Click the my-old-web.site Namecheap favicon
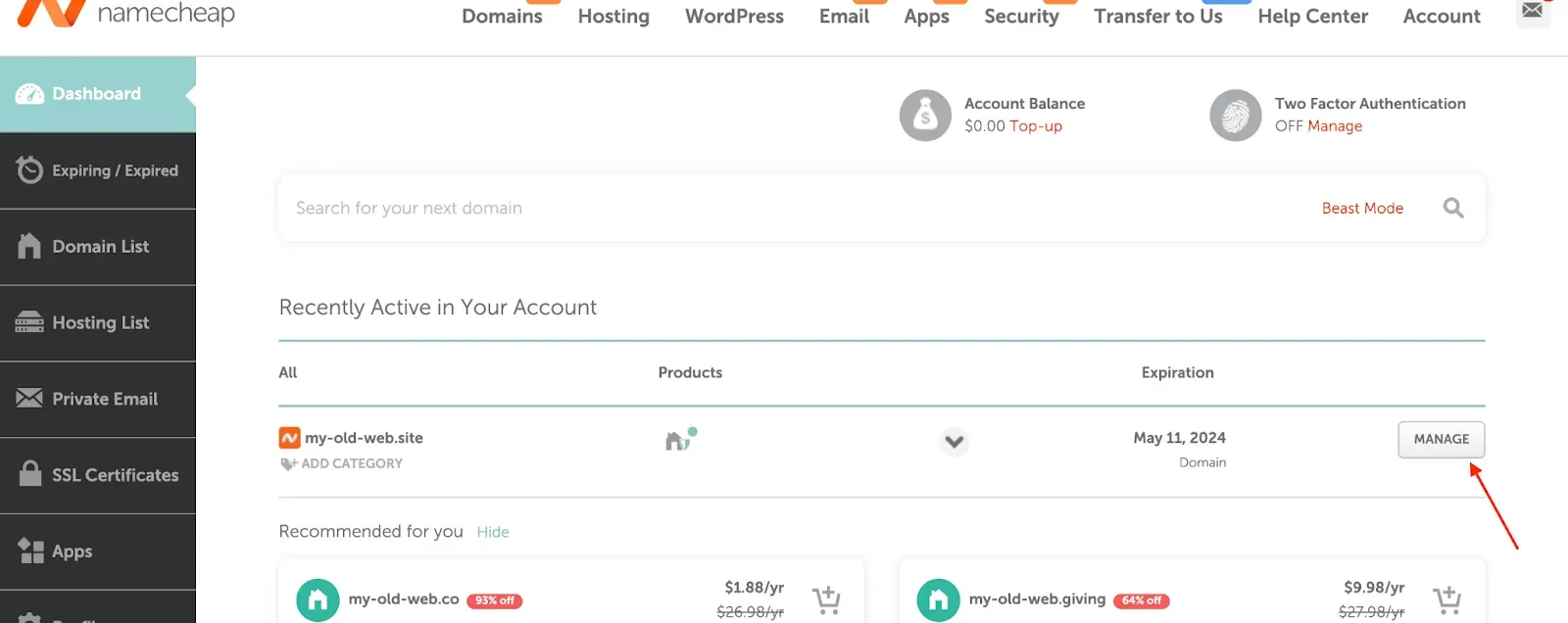This screenshot has height=623, width=1568. [289, 438]
